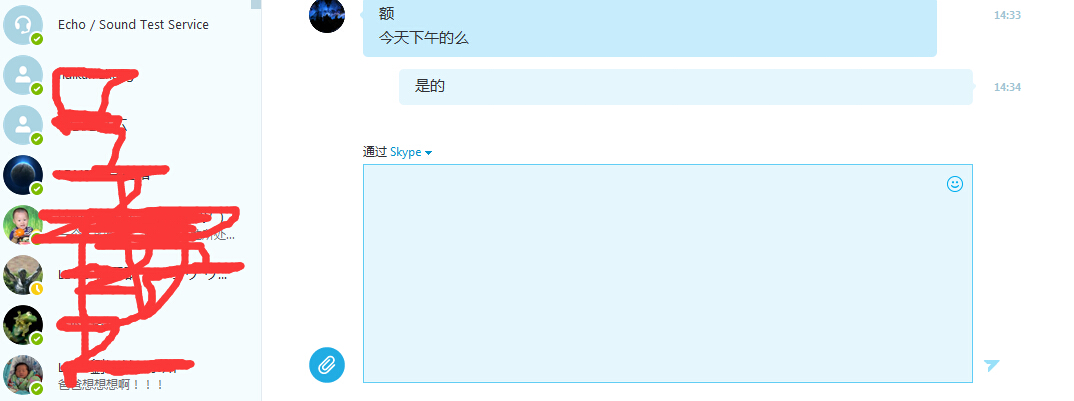The width and height of the screenshot is (1074, 401).
Task: Click the 14:34 message timestamp
Action: (x=1008, y=87)
